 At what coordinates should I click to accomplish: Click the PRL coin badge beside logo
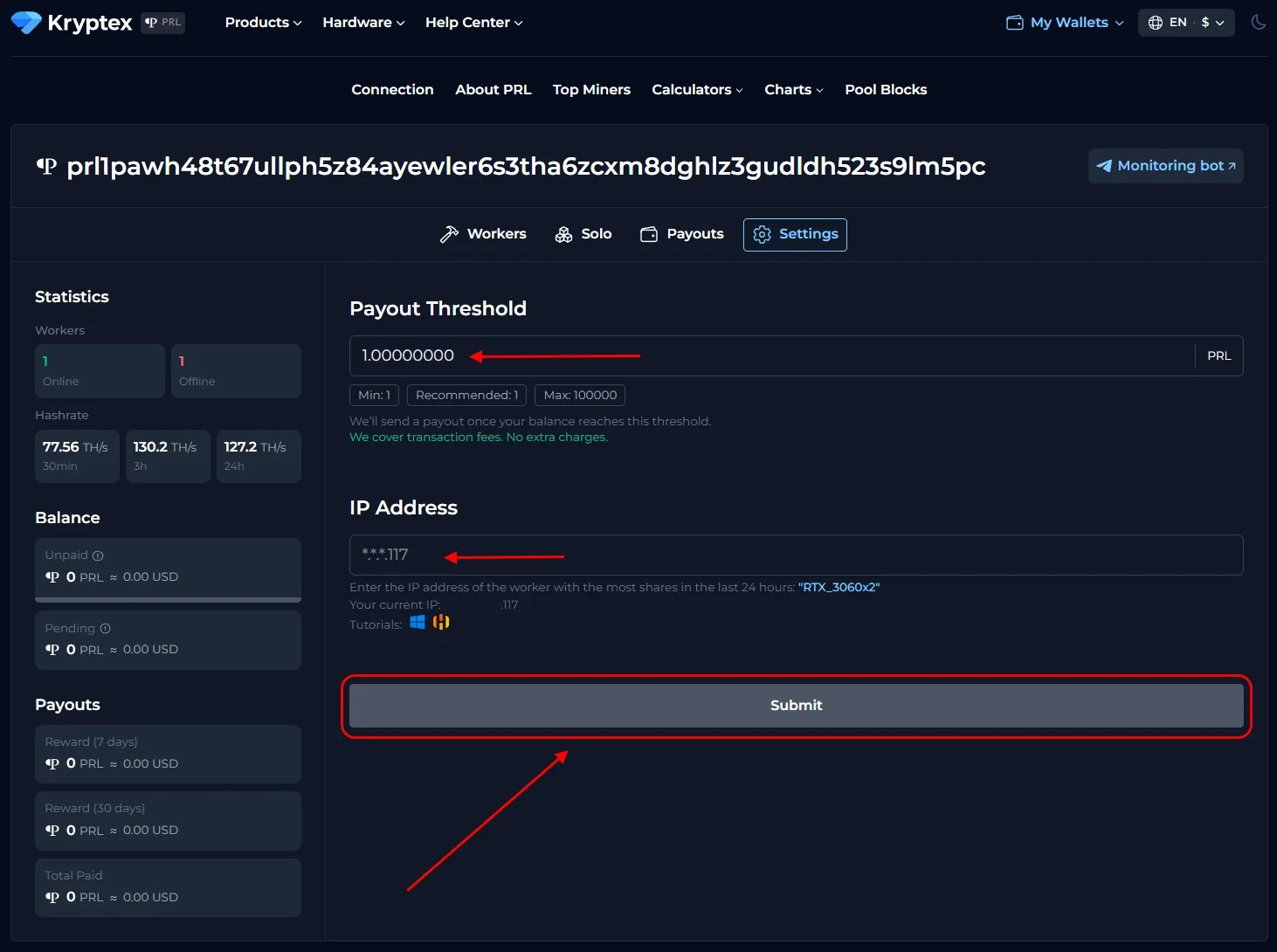point(163,23)
